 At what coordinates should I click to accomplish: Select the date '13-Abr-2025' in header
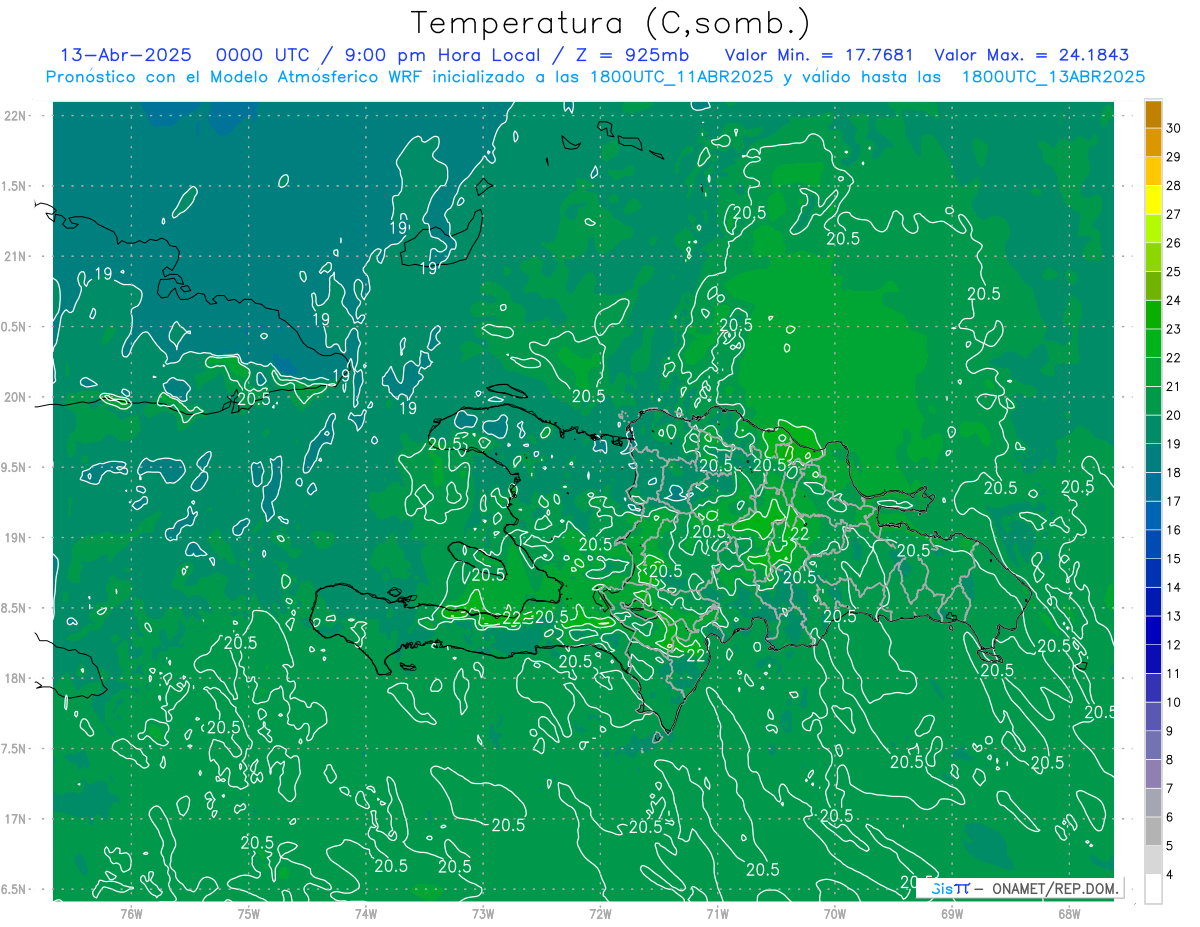(x=124, y=56)
